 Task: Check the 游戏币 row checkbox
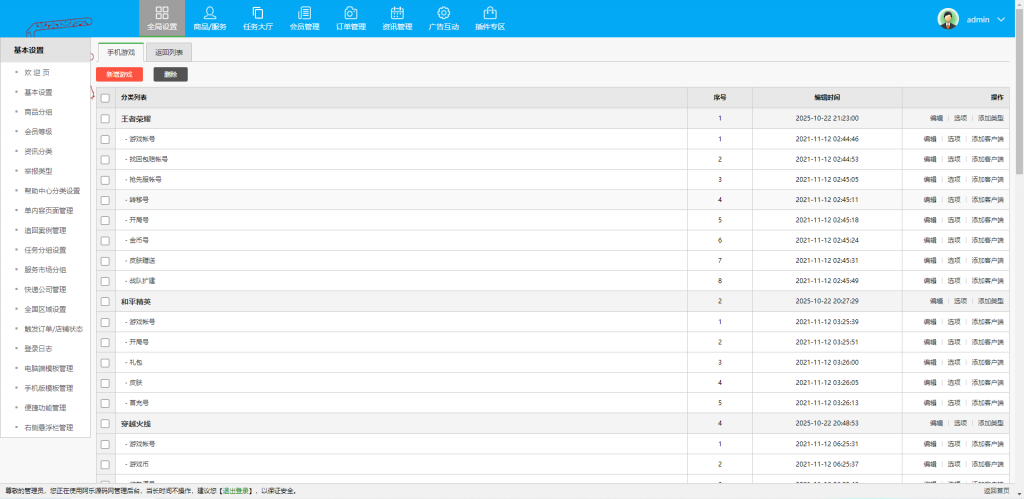click(x=105, y=464)
